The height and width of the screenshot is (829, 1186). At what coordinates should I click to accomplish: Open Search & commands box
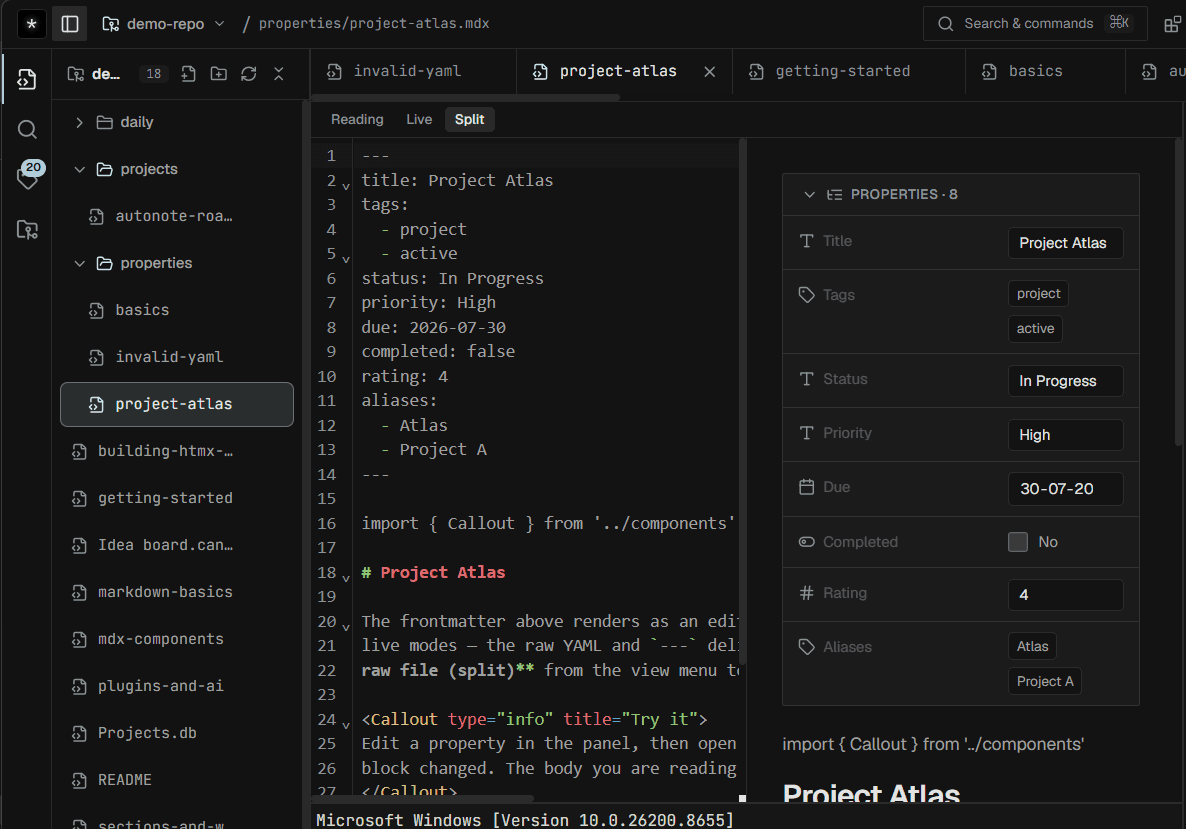tap(1035, 23)
